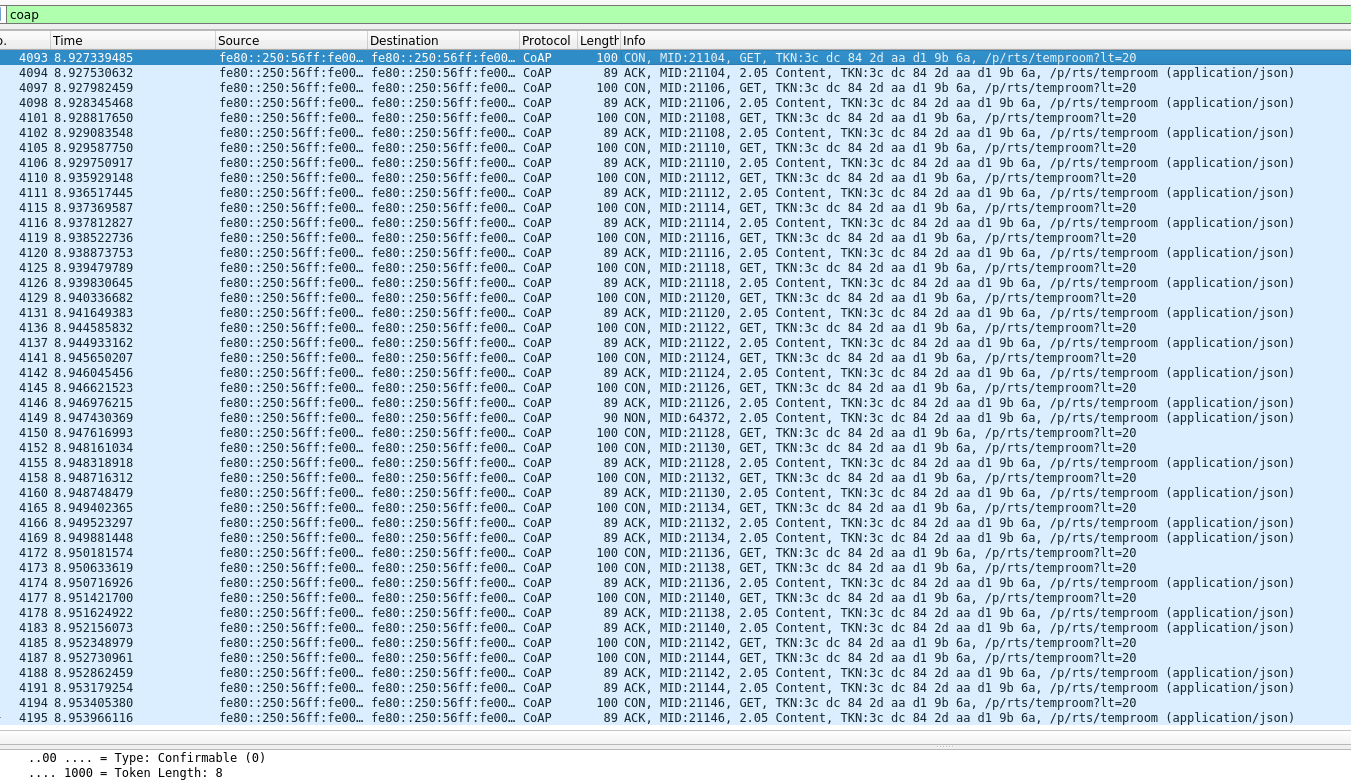Select the NON message packet 4149
The width and height of the screenshot is (1351, 782).
[400, 418]
